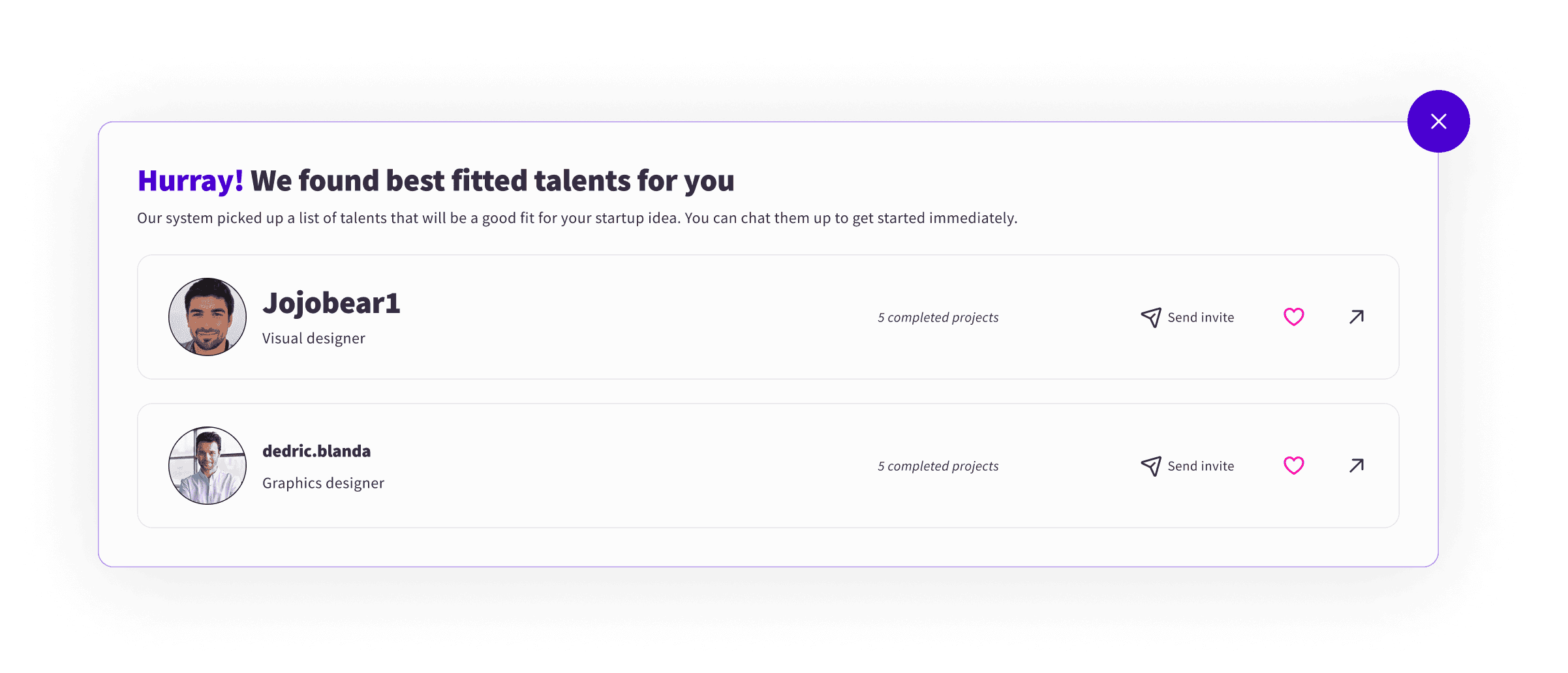Favorite Jojobear1 with the heart icon
1568x673 pixels.
(x=1293, y=317)
